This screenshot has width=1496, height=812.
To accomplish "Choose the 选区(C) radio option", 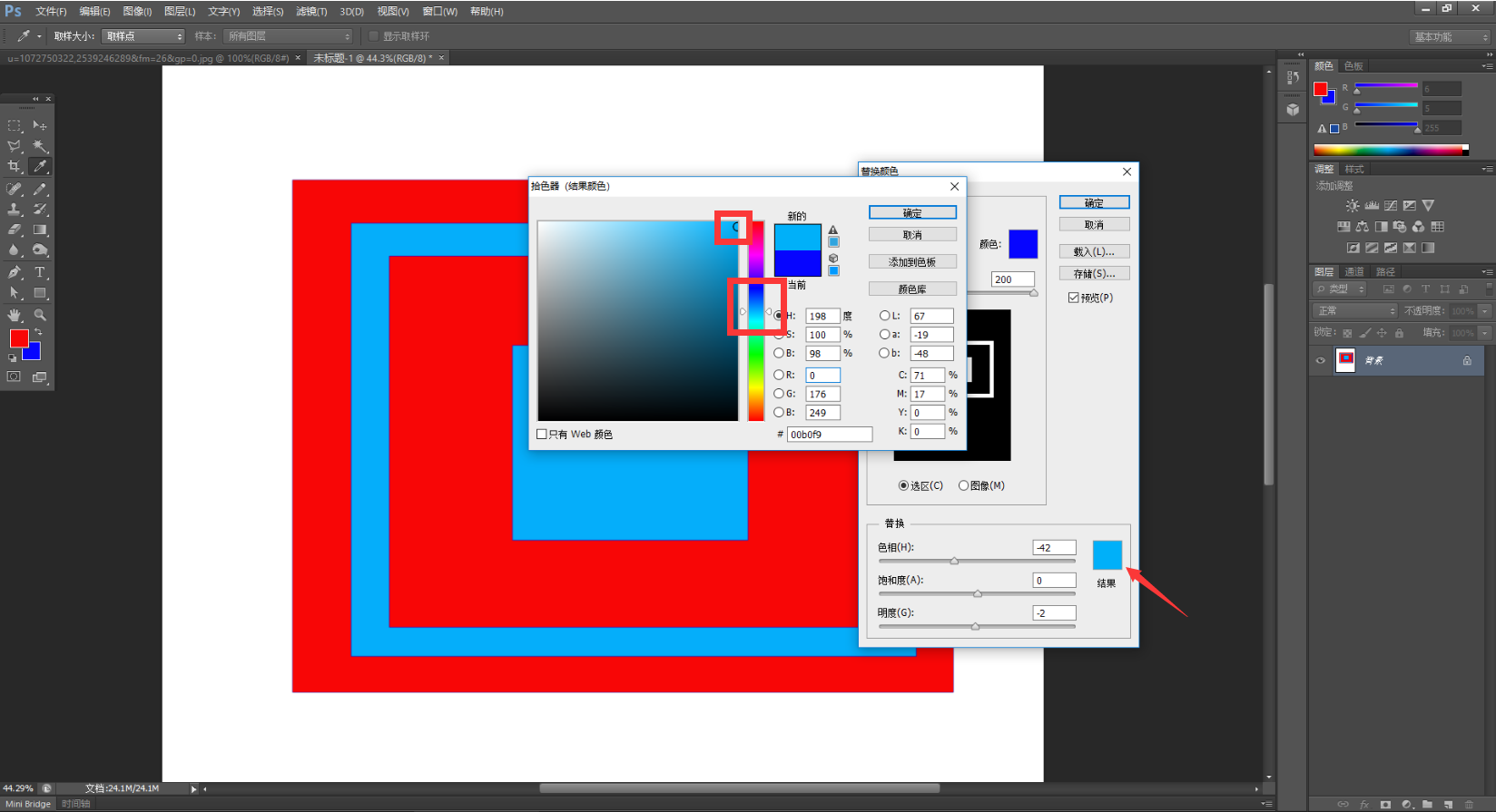I will [x=904, y=485].
